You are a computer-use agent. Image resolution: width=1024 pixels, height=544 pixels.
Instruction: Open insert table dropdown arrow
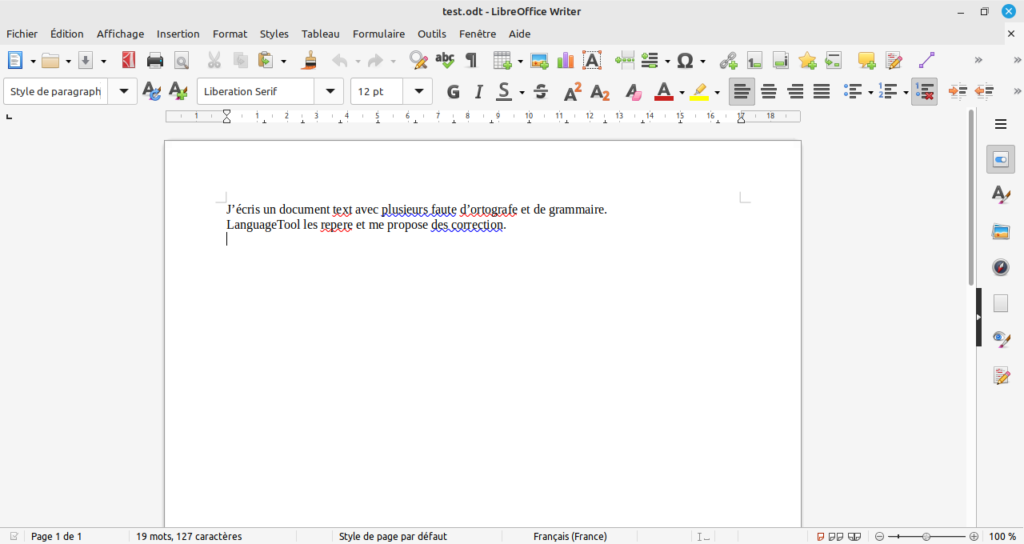coord(520,61)
